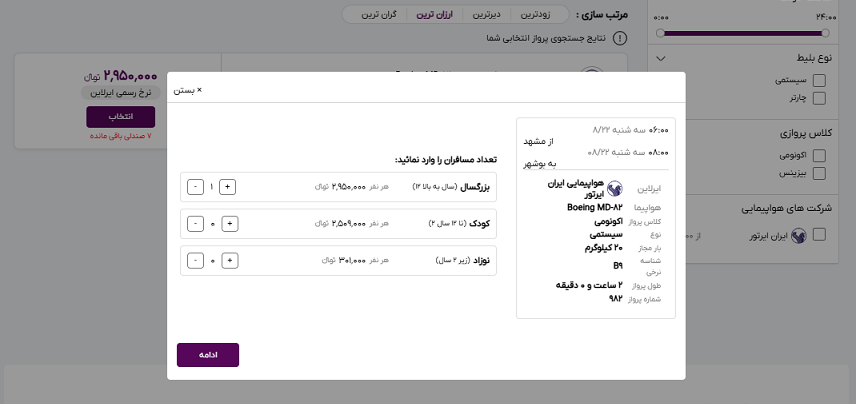
Task: Close the dialog with × بستن
Action: point(188,90)
